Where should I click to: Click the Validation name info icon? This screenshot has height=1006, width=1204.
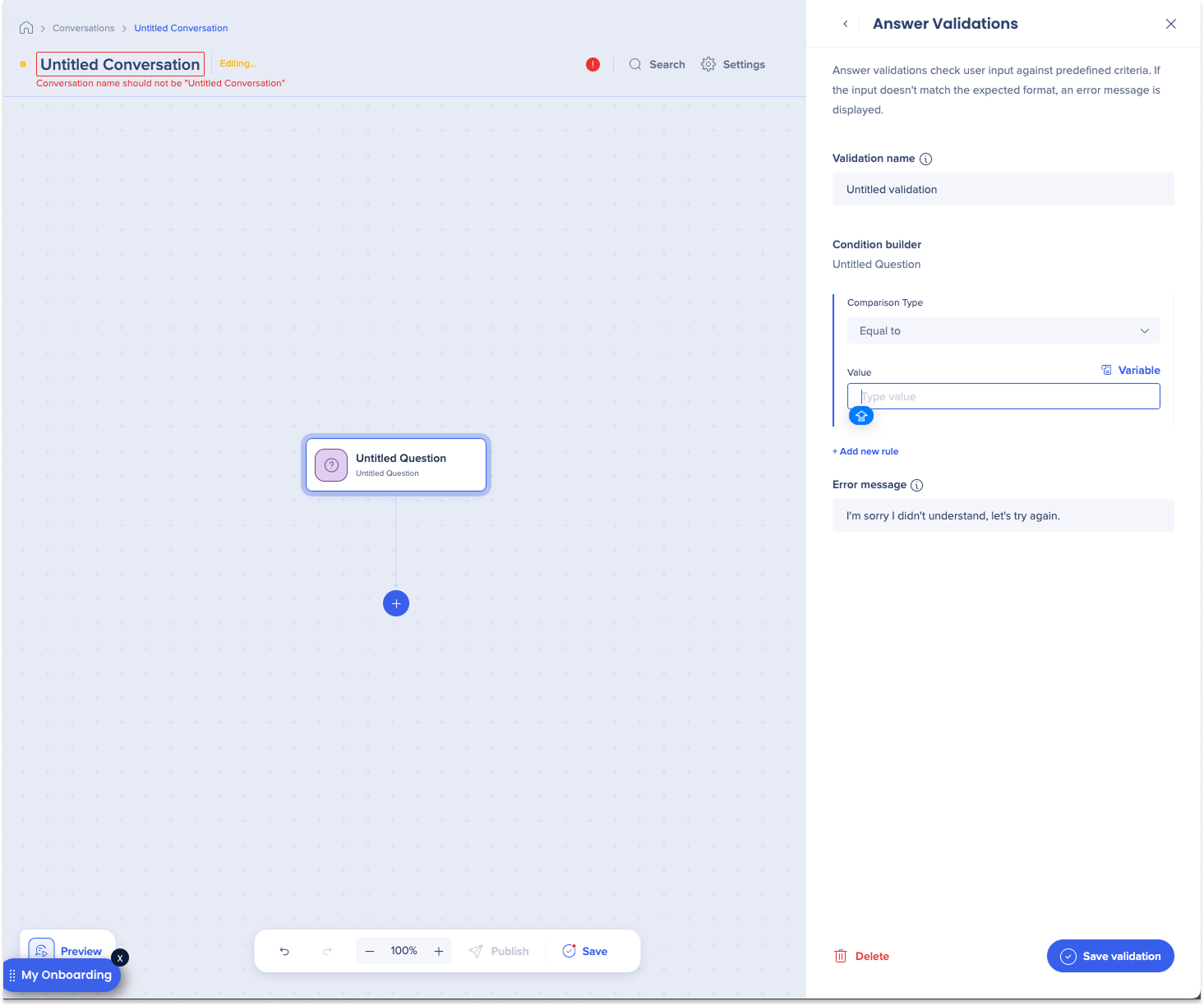925,159
